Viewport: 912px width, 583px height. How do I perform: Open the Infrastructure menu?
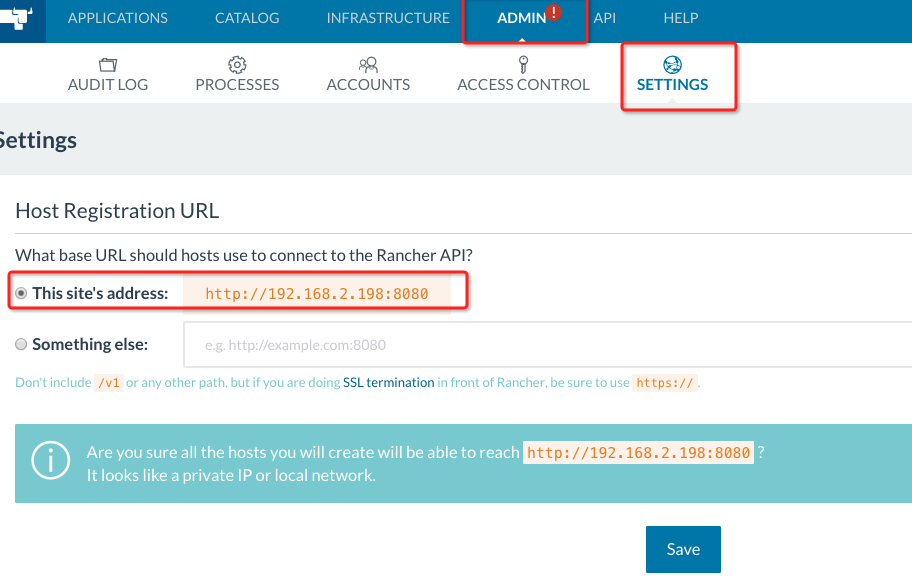tap(388, 18)
